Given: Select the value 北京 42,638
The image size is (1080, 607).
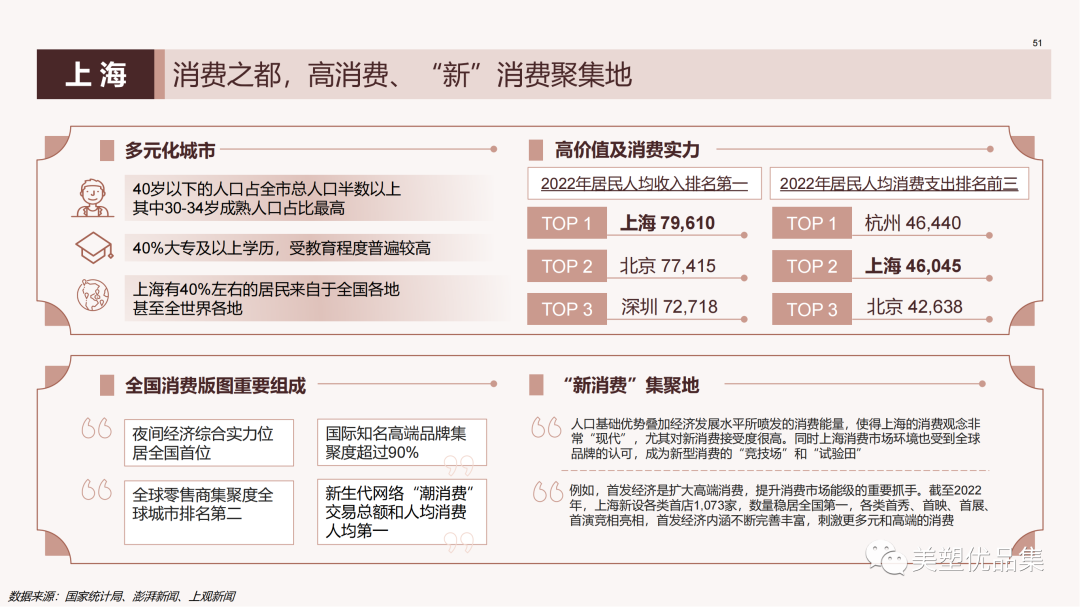Looking at the screenshot, I should 914,307.
